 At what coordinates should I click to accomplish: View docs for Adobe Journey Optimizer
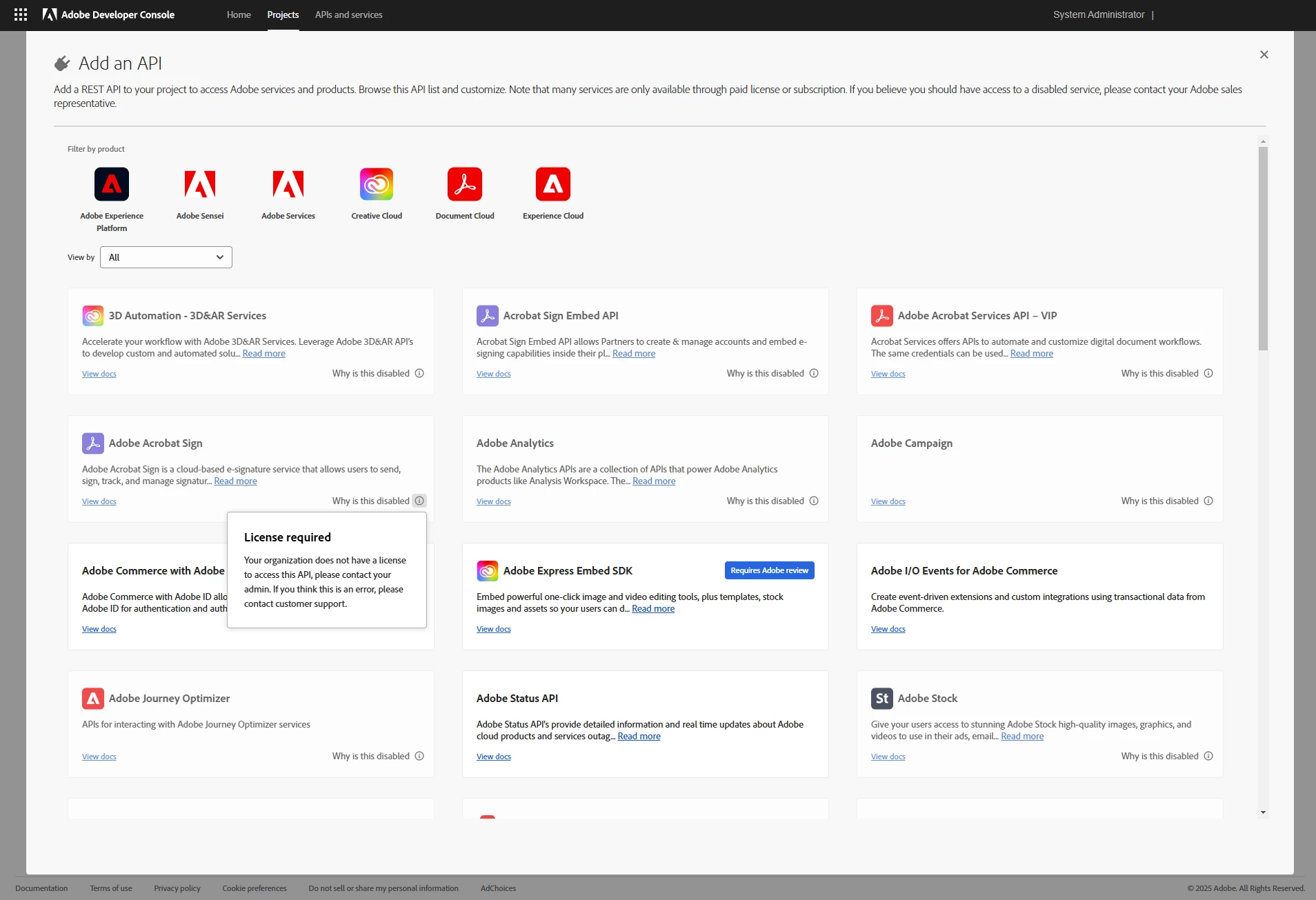click(99, 757)
